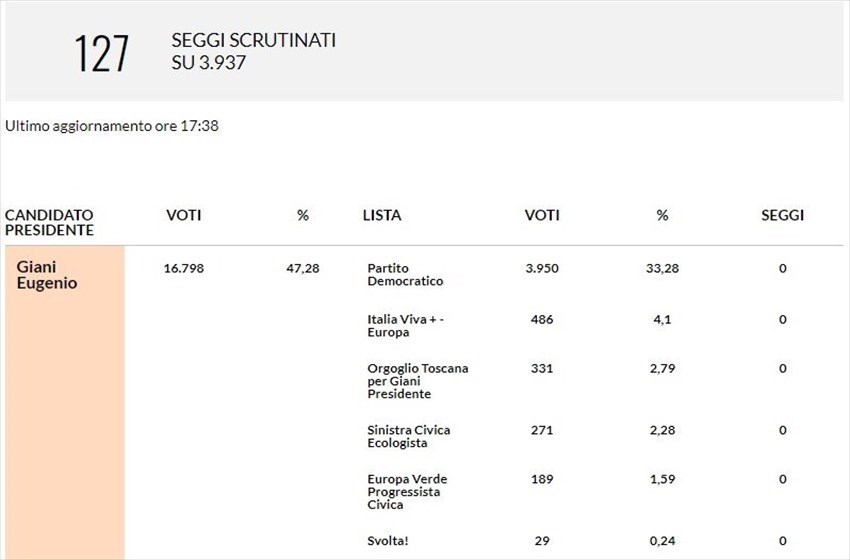Click the 33,28 percentage for Partito Democratico
This screenshot has height=560, width=850.
click(662, 268)
